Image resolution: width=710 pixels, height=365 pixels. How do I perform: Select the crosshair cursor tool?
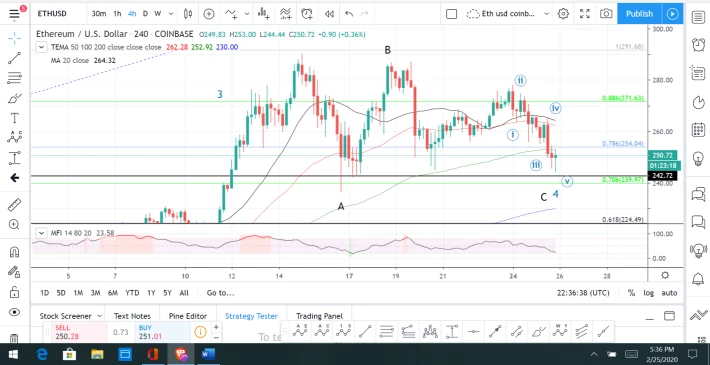(14, 38)
